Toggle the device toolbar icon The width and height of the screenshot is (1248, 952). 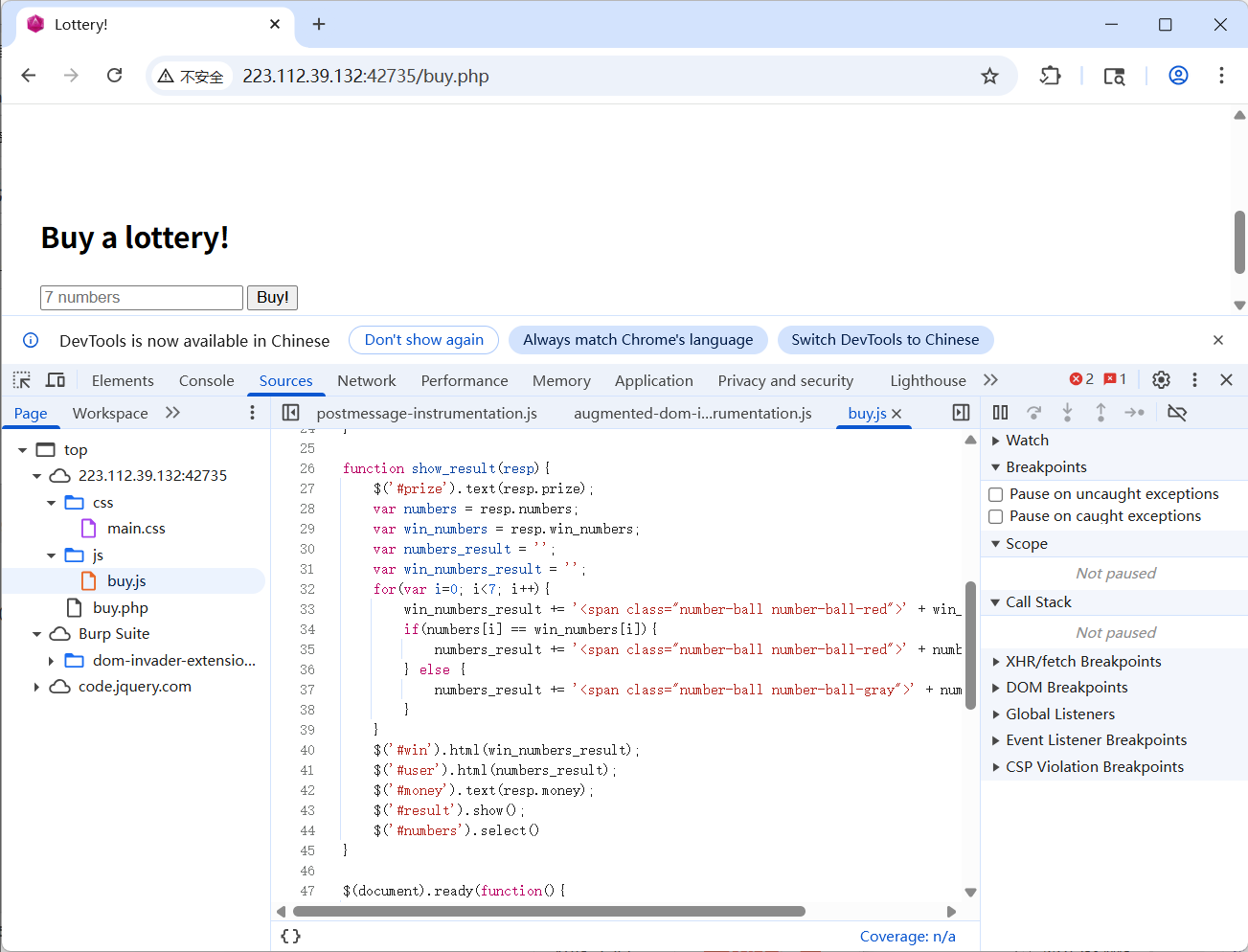tap(56, 380)
